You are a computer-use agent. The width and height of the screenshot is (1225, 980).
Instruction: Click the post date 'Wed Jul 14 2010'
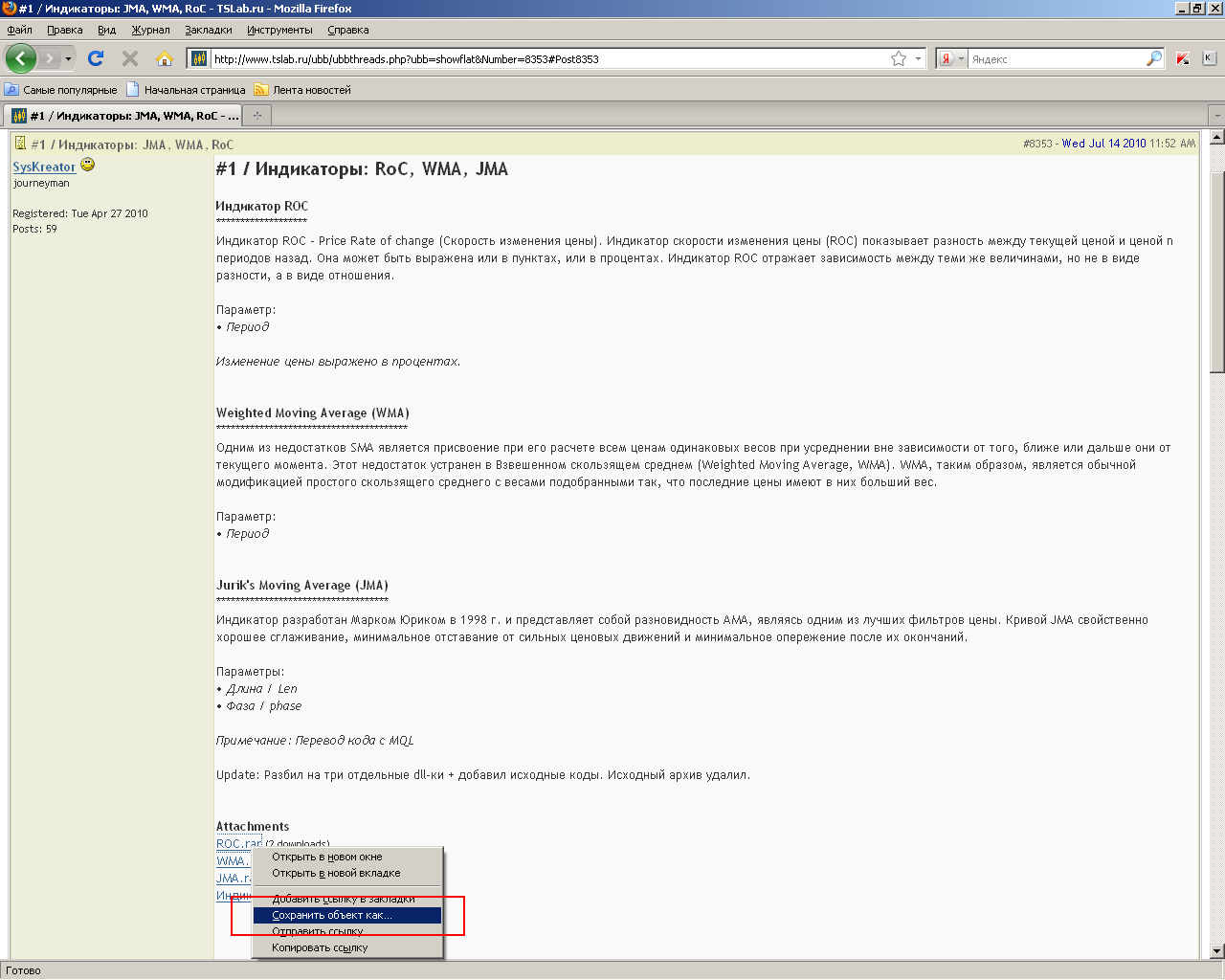click(x=1103, y=144)
